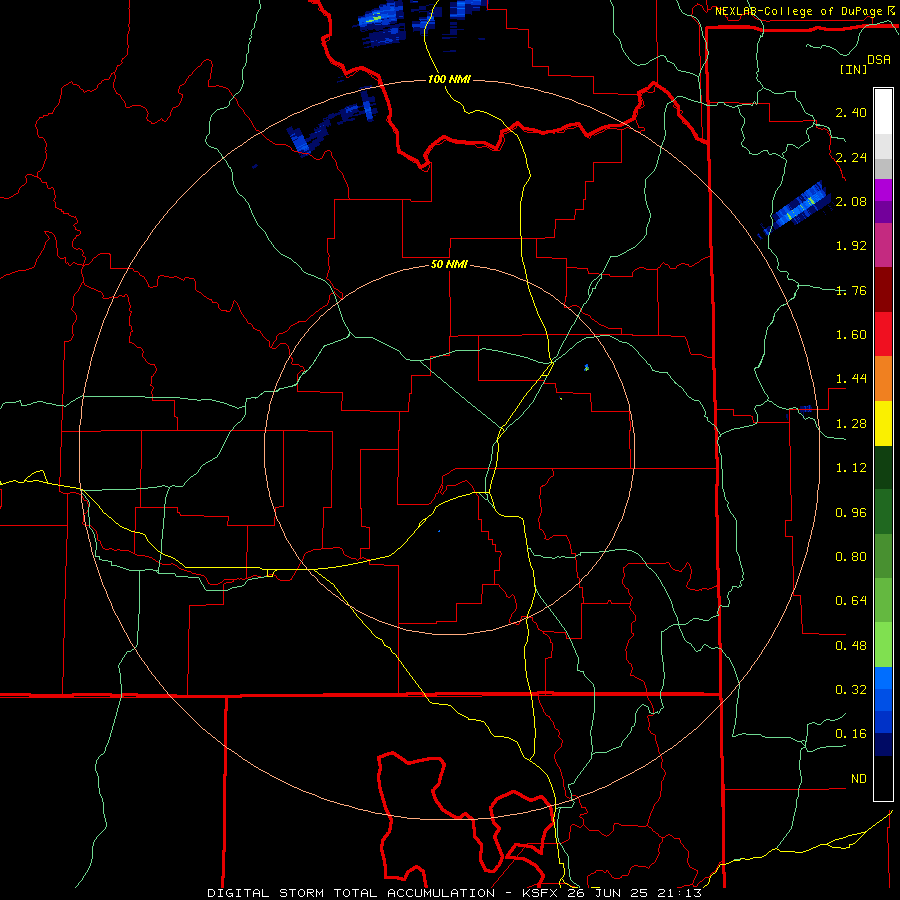The image size is (900, 900).
Task: Select the 0.80 legend value
Action: (851, 557)
